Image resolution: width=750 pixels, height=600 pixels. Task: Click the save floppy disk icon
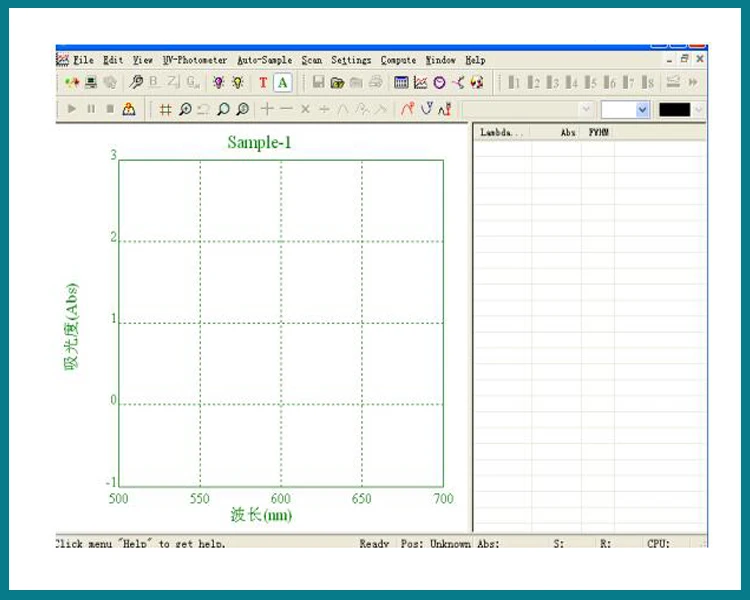(318, 82)
